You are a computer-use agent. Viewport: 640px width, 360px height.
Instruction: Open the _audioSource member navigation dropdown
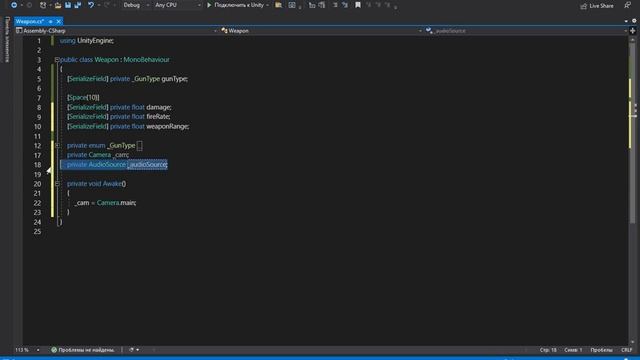click(x=526, y=31)
